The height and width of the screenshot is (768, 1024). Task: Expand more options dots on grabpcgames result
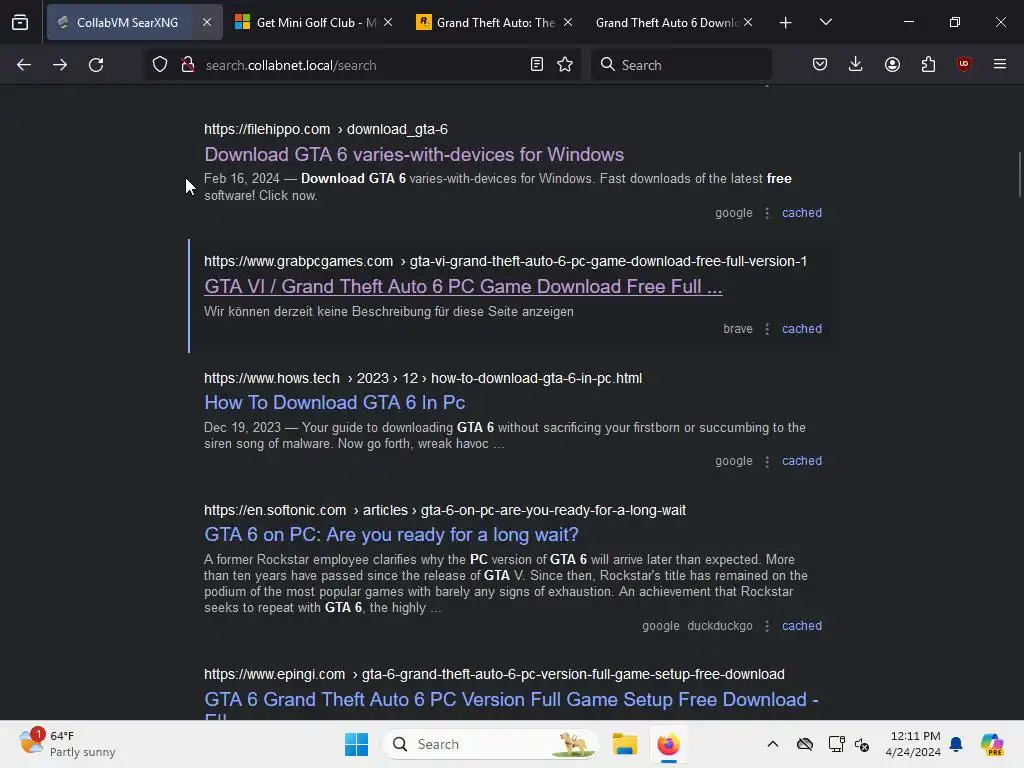[767, 329]
